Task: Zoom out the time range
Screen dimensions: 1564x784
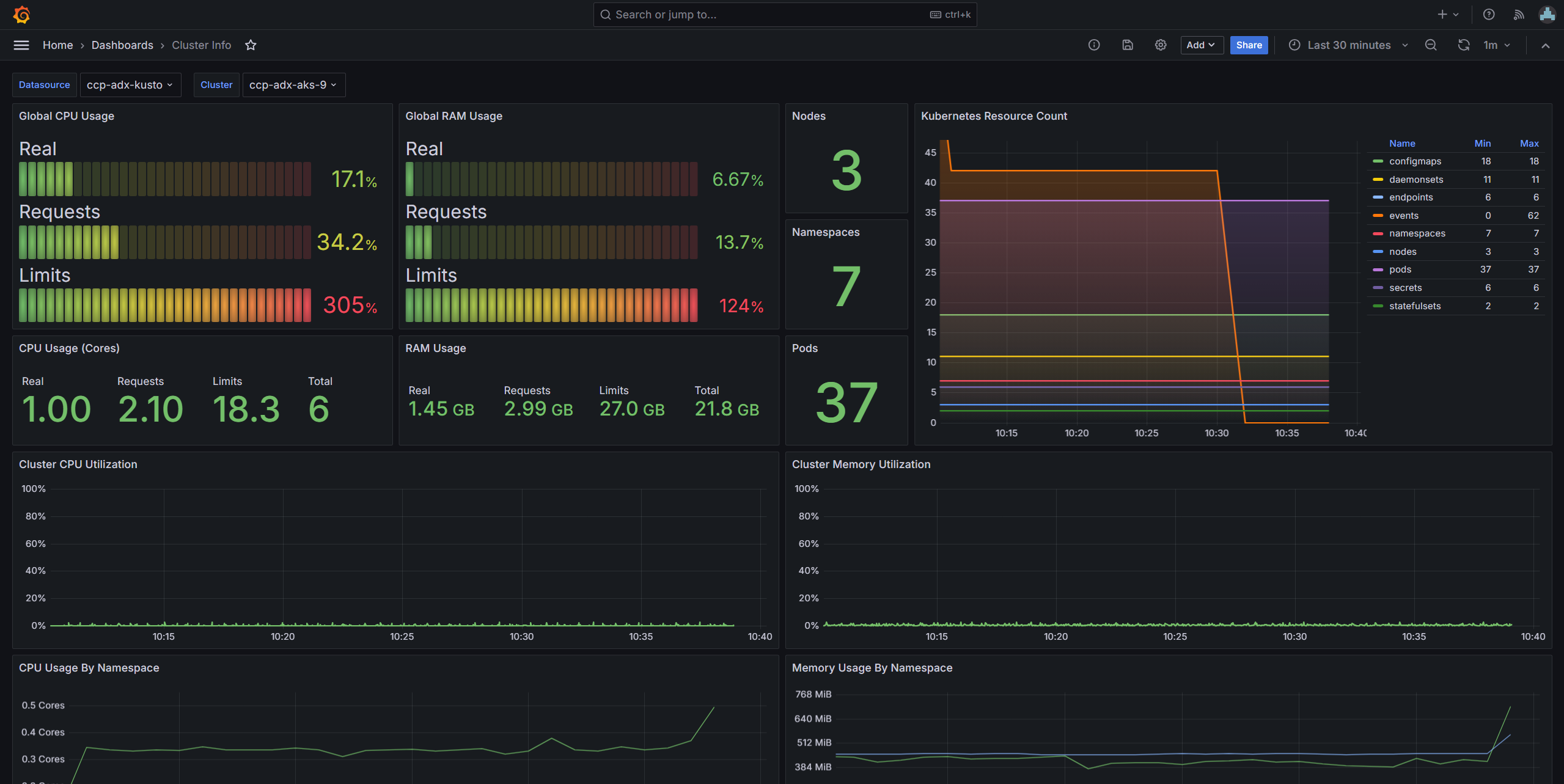Action: point(1431,45)
